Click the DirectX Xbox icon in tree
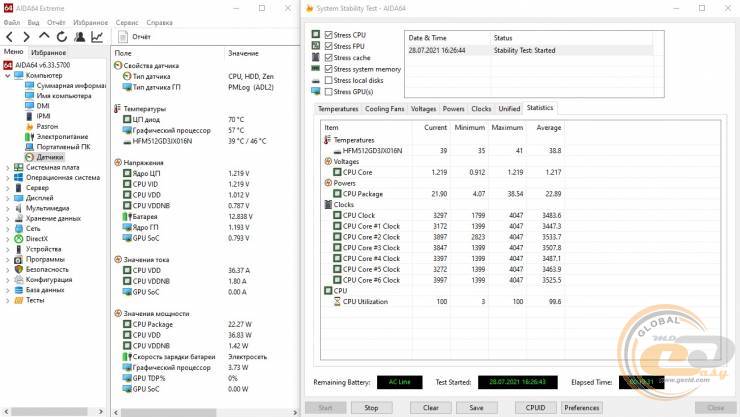The width and height of the screenshot is (740, 417). tap(18, 239)
